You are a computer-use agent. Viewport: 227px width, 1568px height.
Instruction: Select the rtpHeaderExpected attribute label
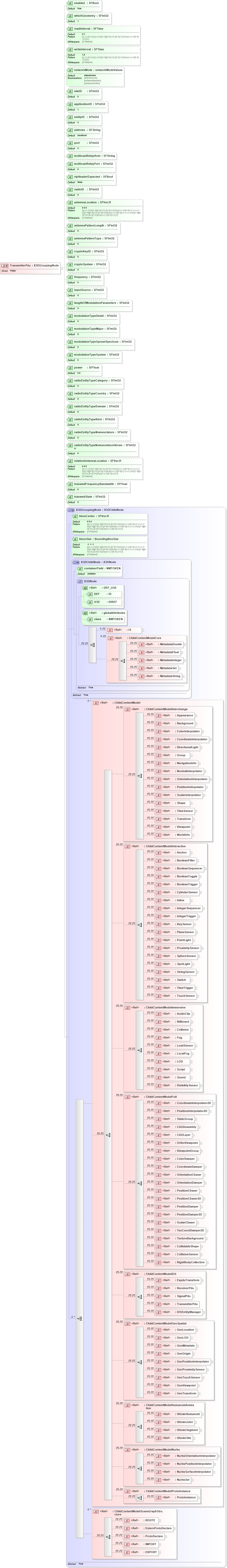point(93,176)
